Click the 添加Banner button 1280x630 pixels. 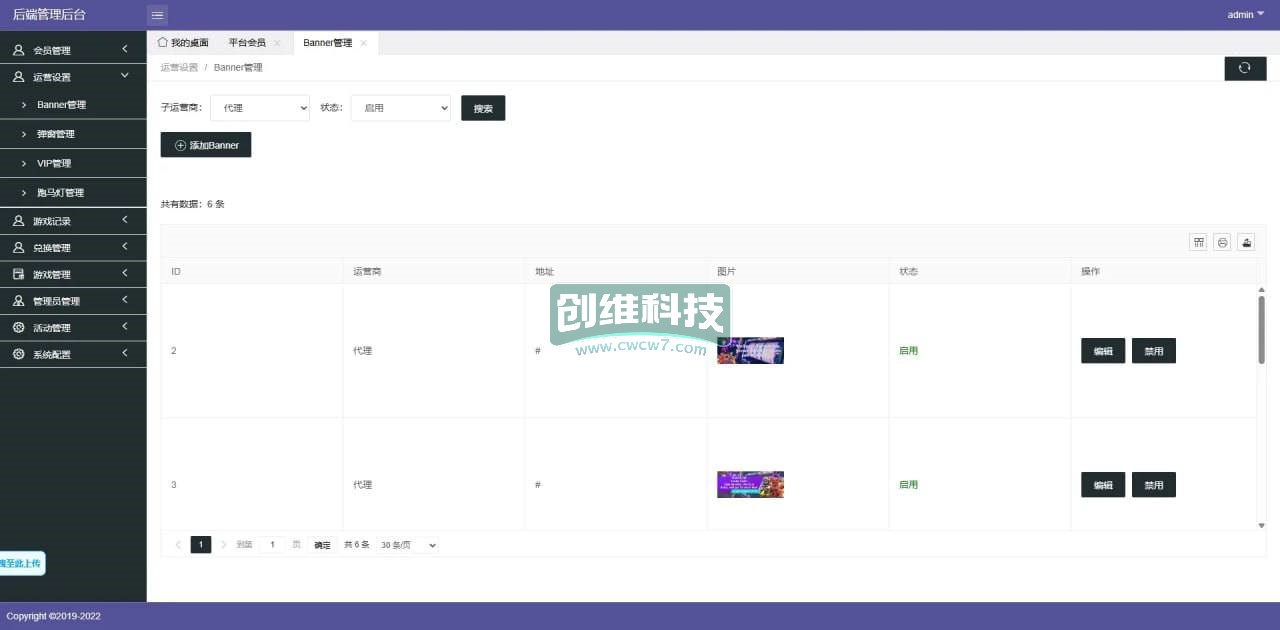(206, 145)
